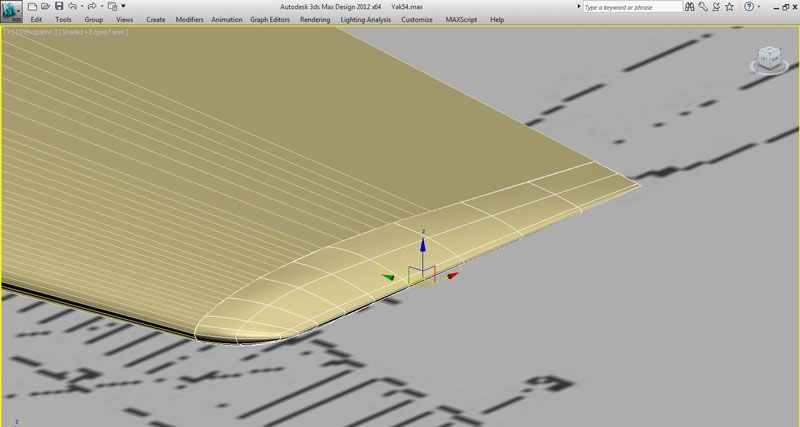Image resolution: width=800 pixels, height=427 pixels.
Task: Click the Orthographic viewport label
Action: (36, 32)
